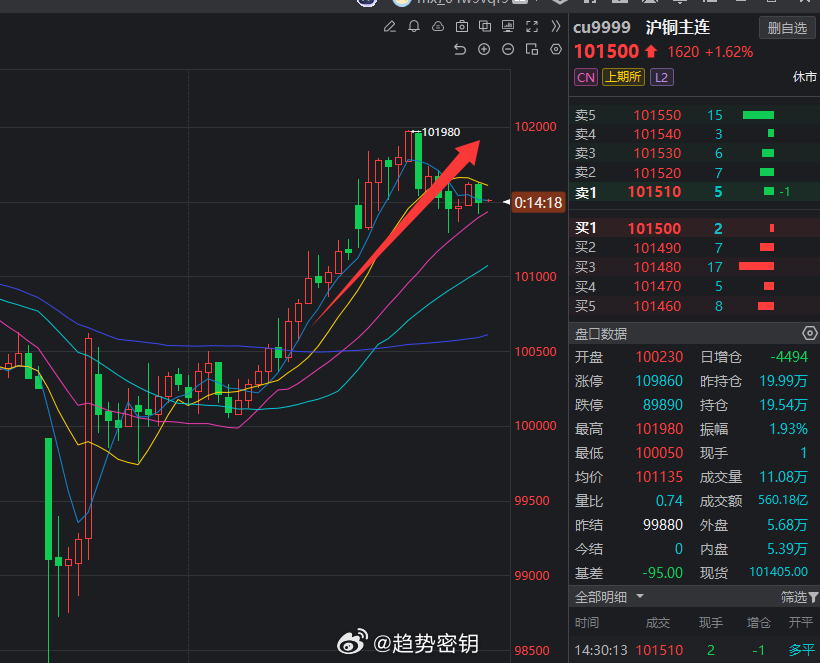Screen dimensions: 820x663
Task: Click the 涨停 value 109860
Action: coord(659,381)
